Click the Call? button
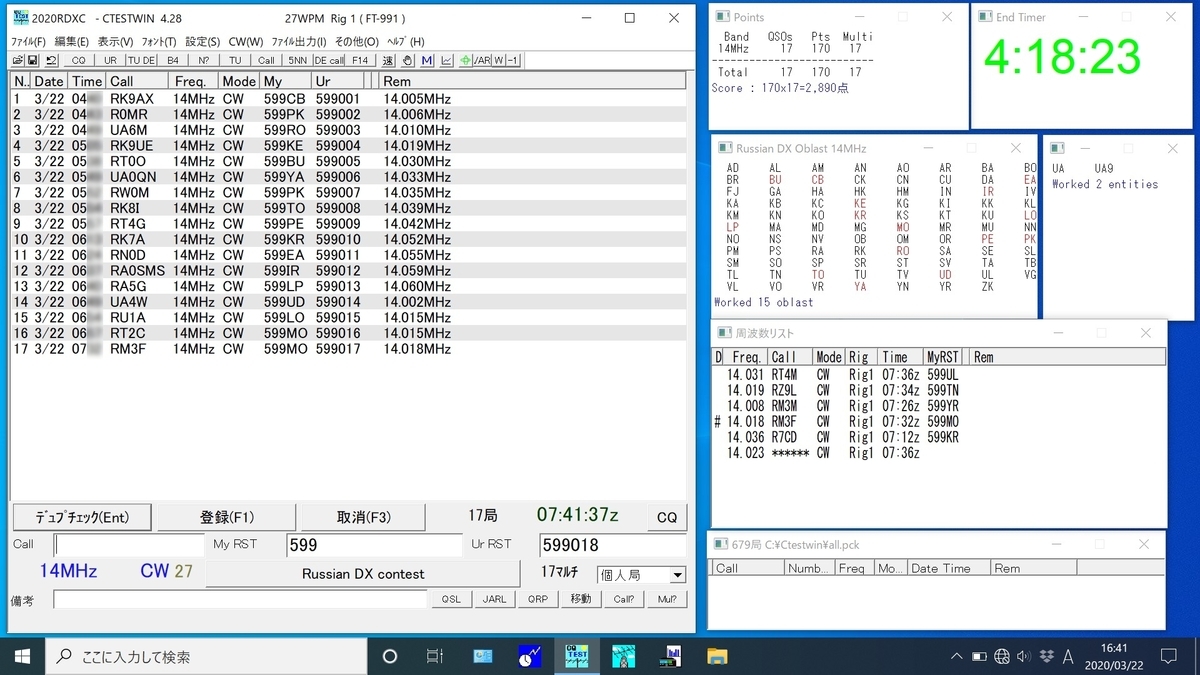Viewport: 1200px width, 675px height. click(623, 599)
